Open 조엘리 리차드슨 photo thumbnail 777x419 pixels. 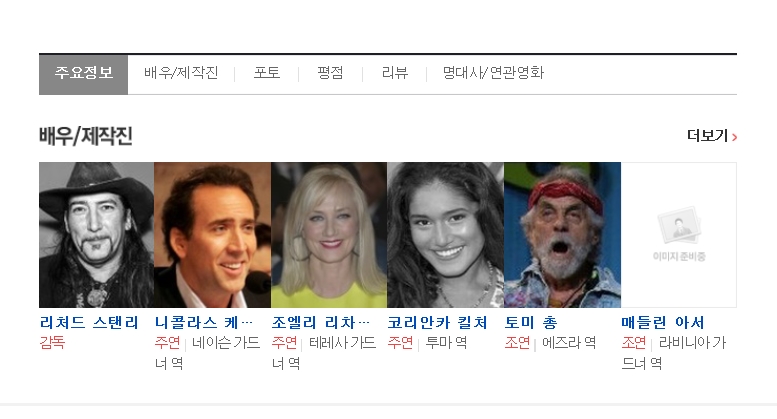pyautogui.click(x=329, y=235)
